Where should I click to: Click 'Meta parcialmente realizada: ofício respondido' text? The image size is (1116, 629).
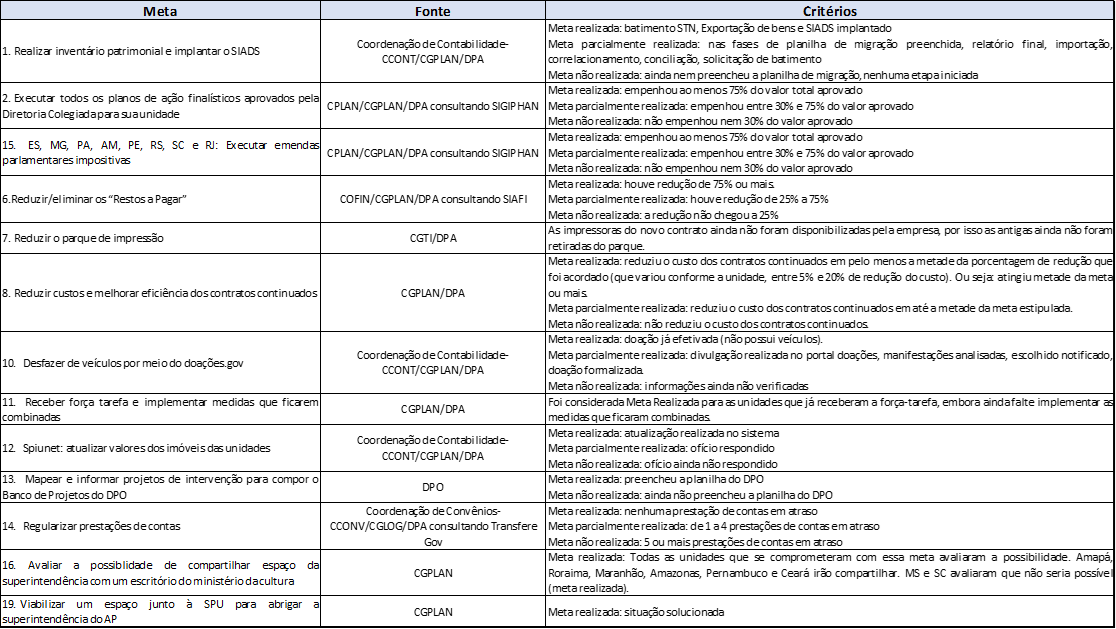(x=661, y=448)
